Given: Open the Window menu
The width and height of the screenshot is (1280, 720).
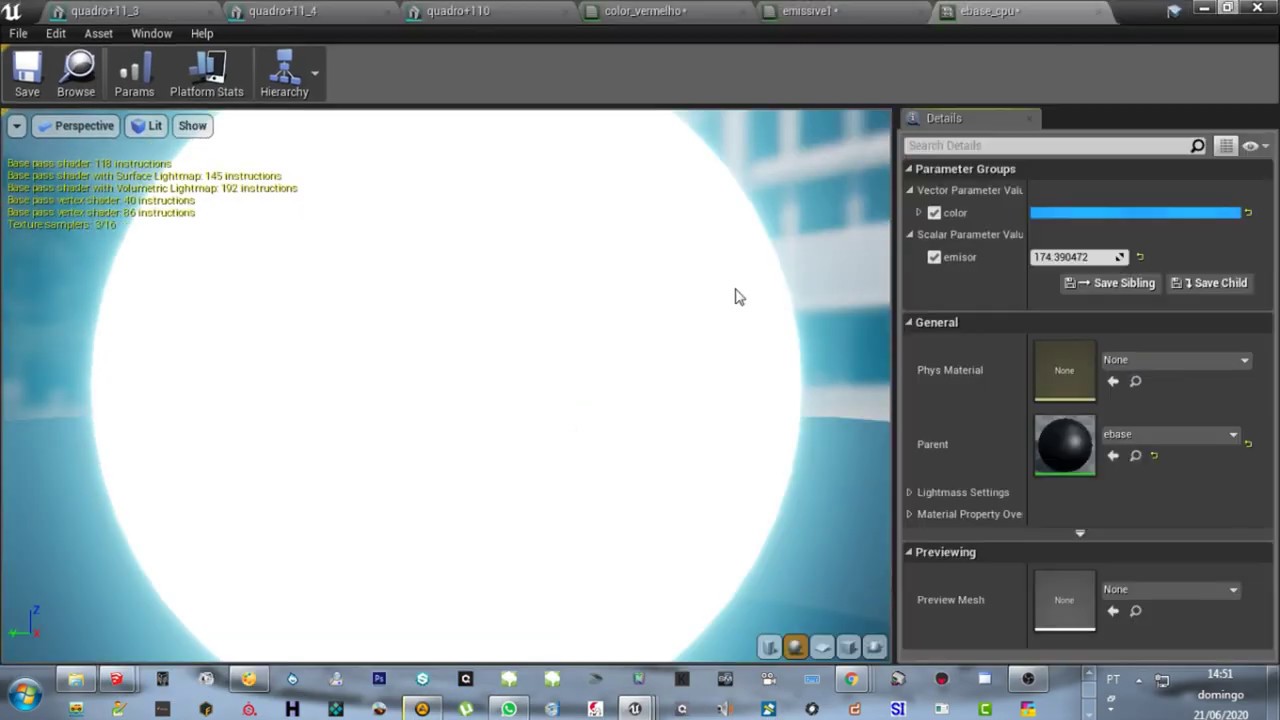Looking at the screenshot, I should [x=152, y=33].
